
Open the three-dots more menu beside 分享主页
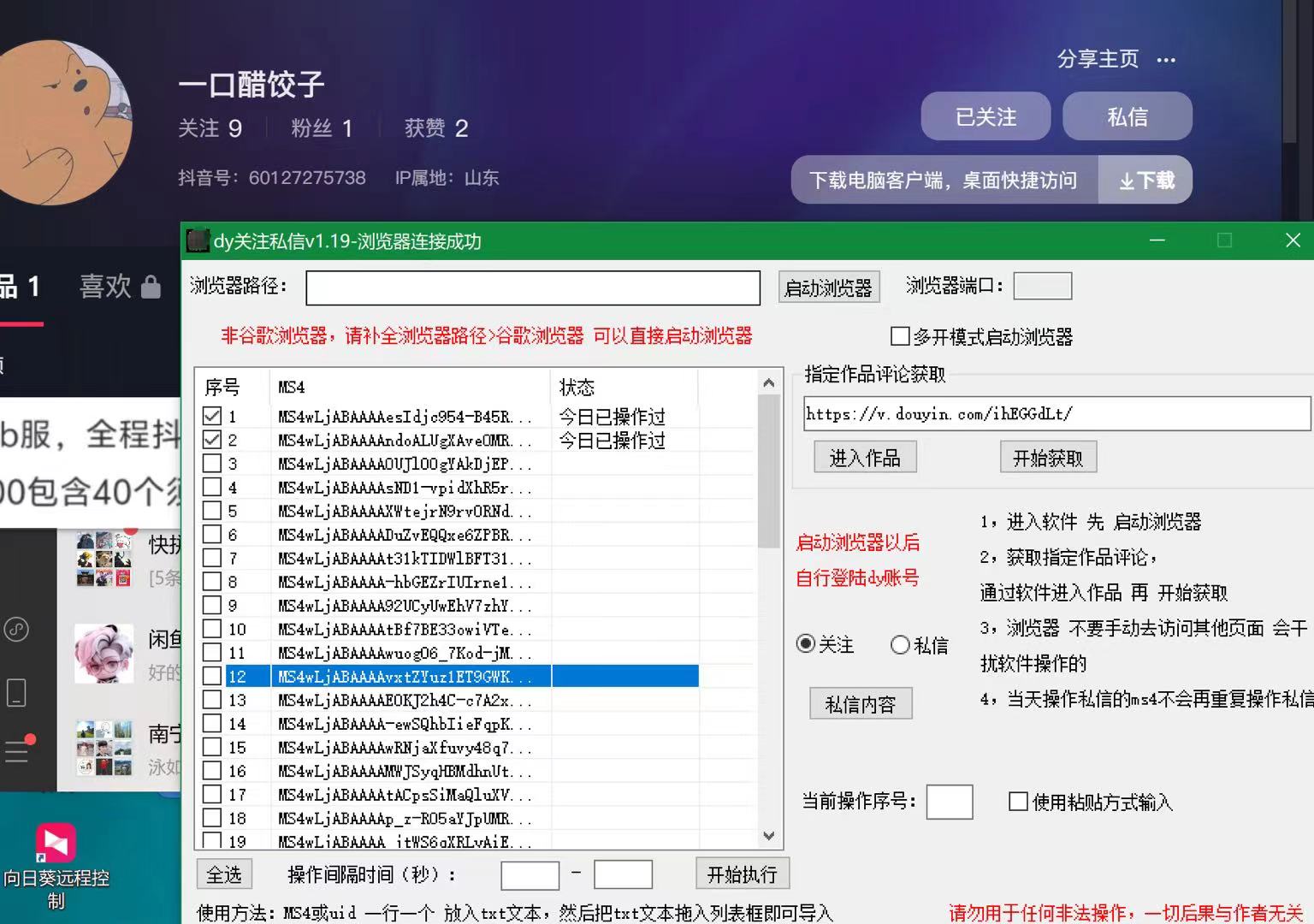click(x=1166, y=60)
